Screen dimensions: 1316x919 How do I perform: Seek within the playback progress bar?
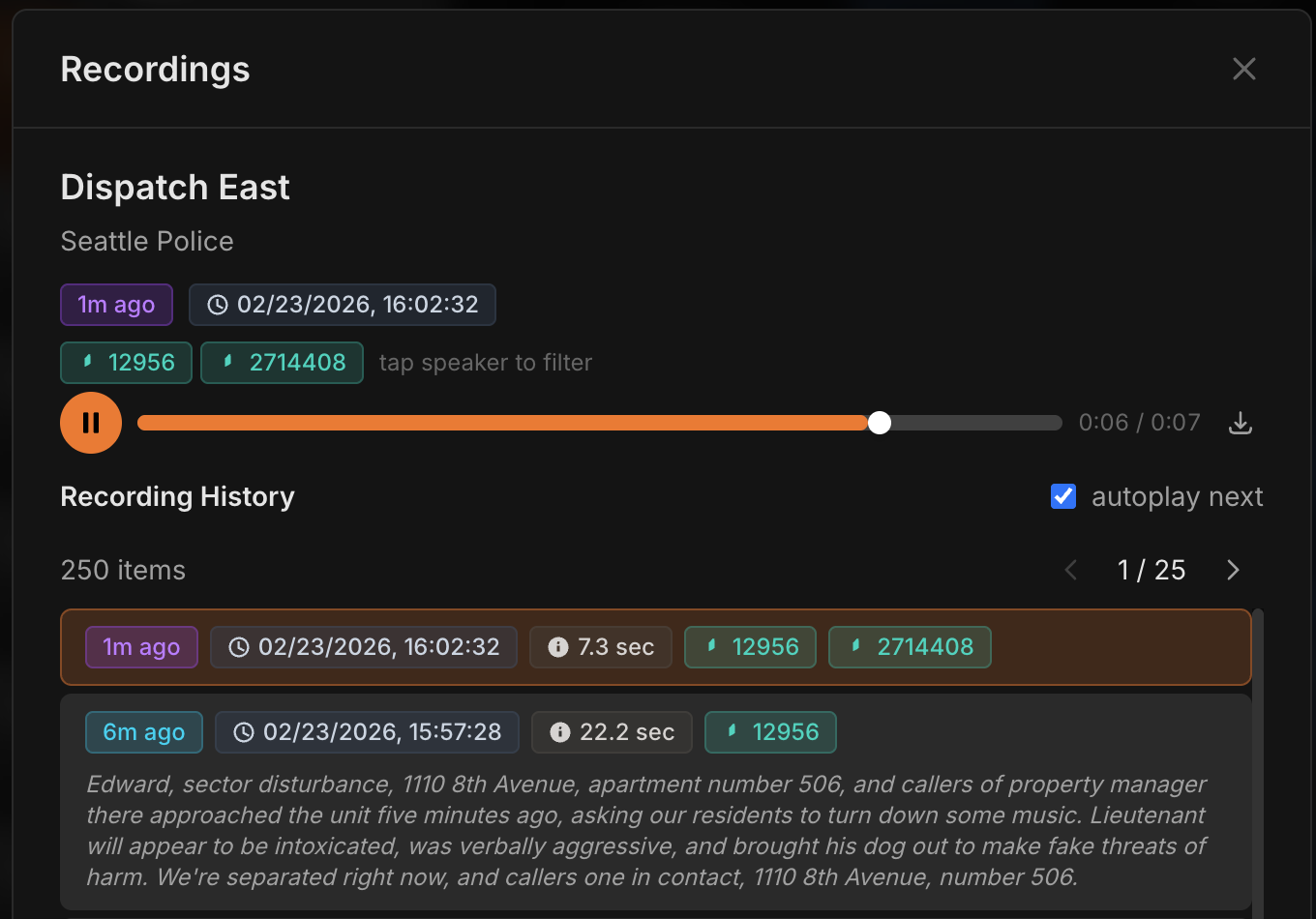(x=600, y=423)
